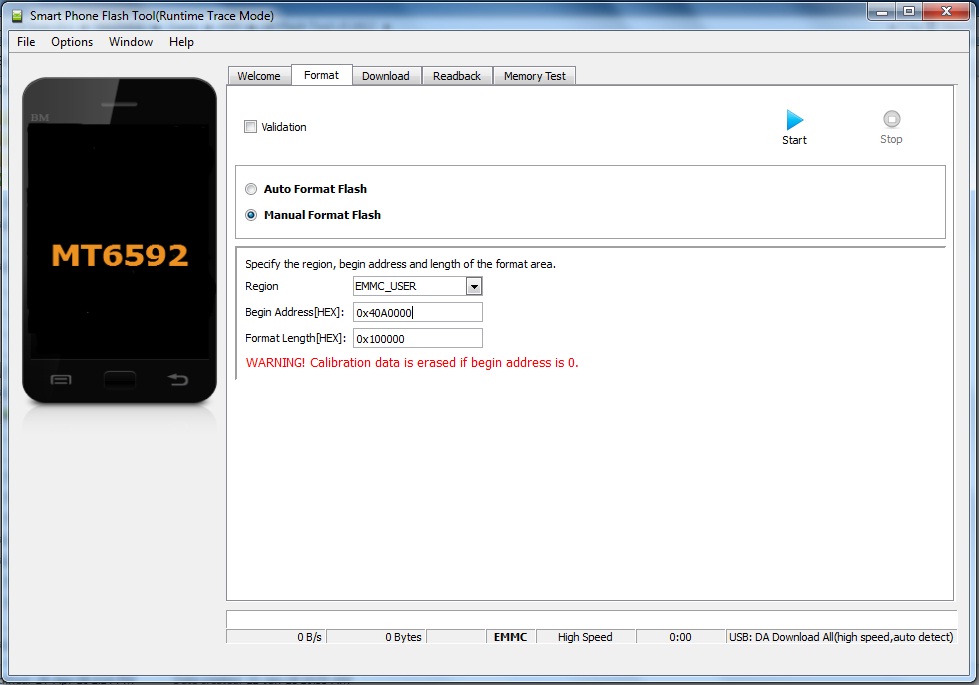
Task: Click the phone's home button graphic
Action: click(x=120, y=380)
